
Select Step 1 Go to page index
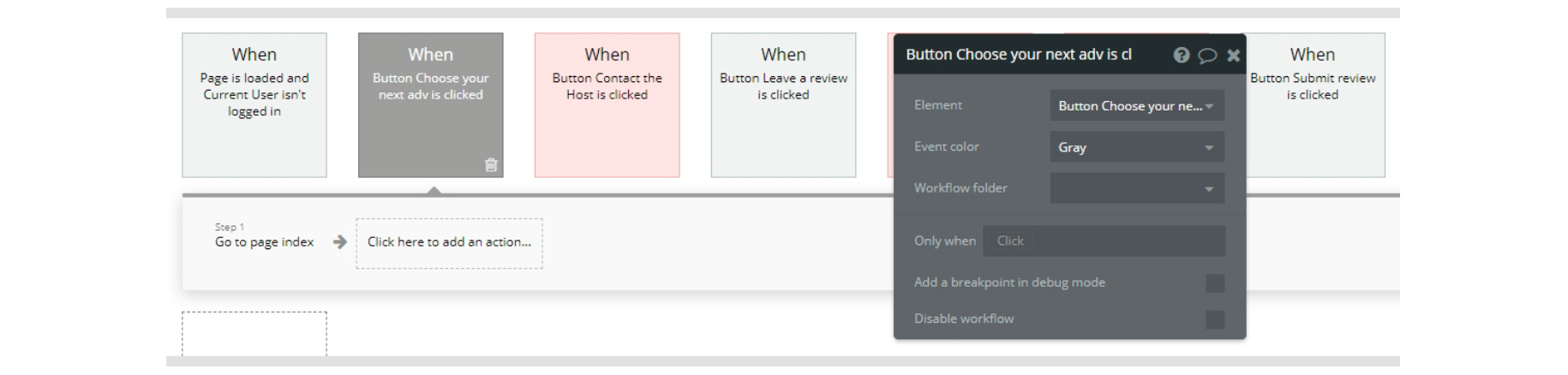pos(264,242)
